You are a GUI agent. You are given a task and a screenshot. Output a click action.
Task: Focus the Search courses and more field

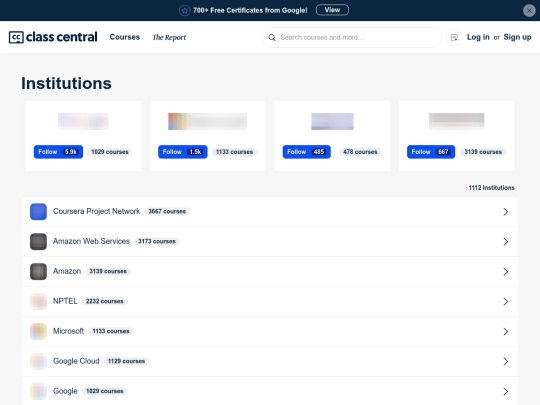coord(352,37)
